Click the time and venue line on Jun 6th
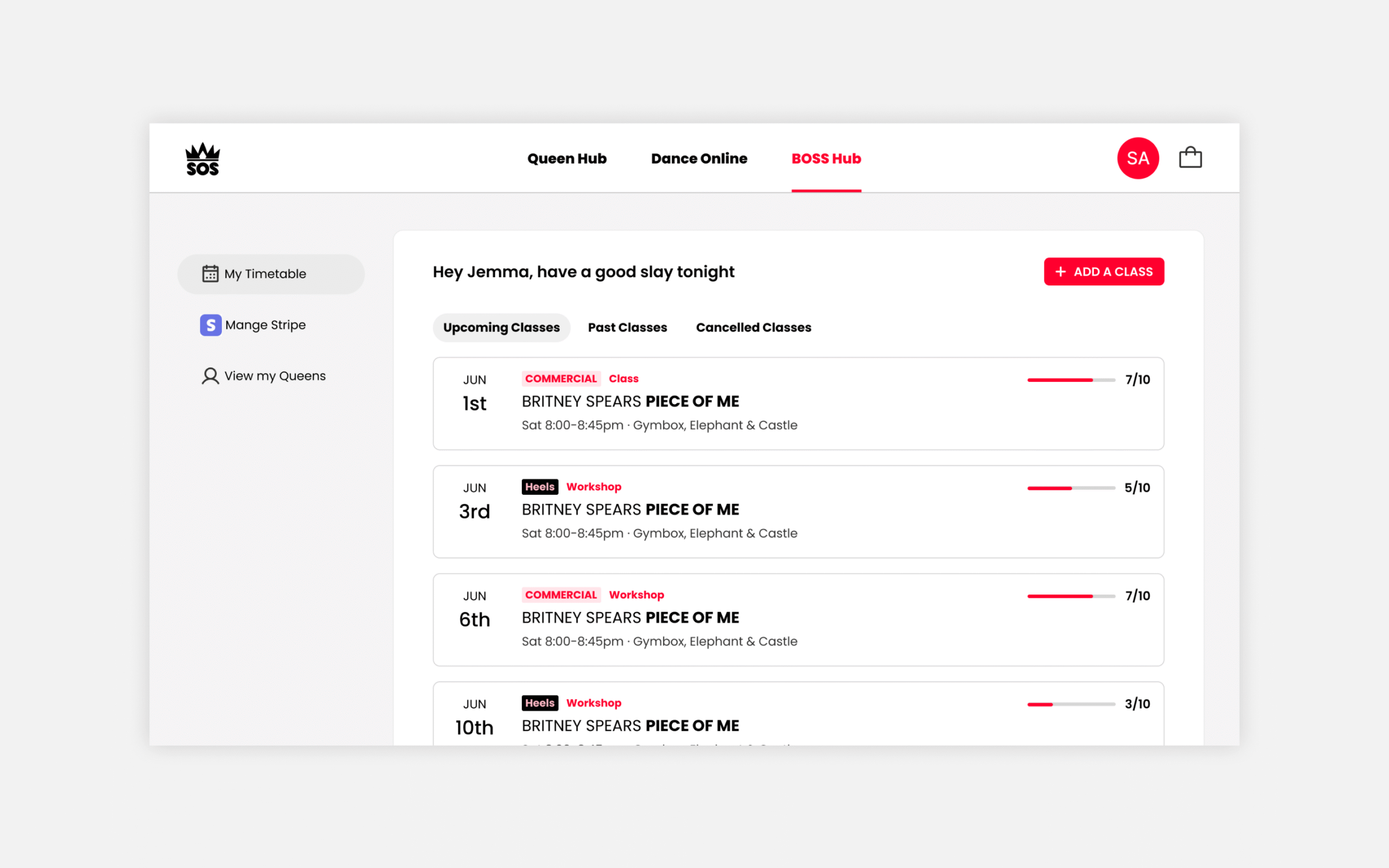The image size is (1389, 868). [659, 641]
